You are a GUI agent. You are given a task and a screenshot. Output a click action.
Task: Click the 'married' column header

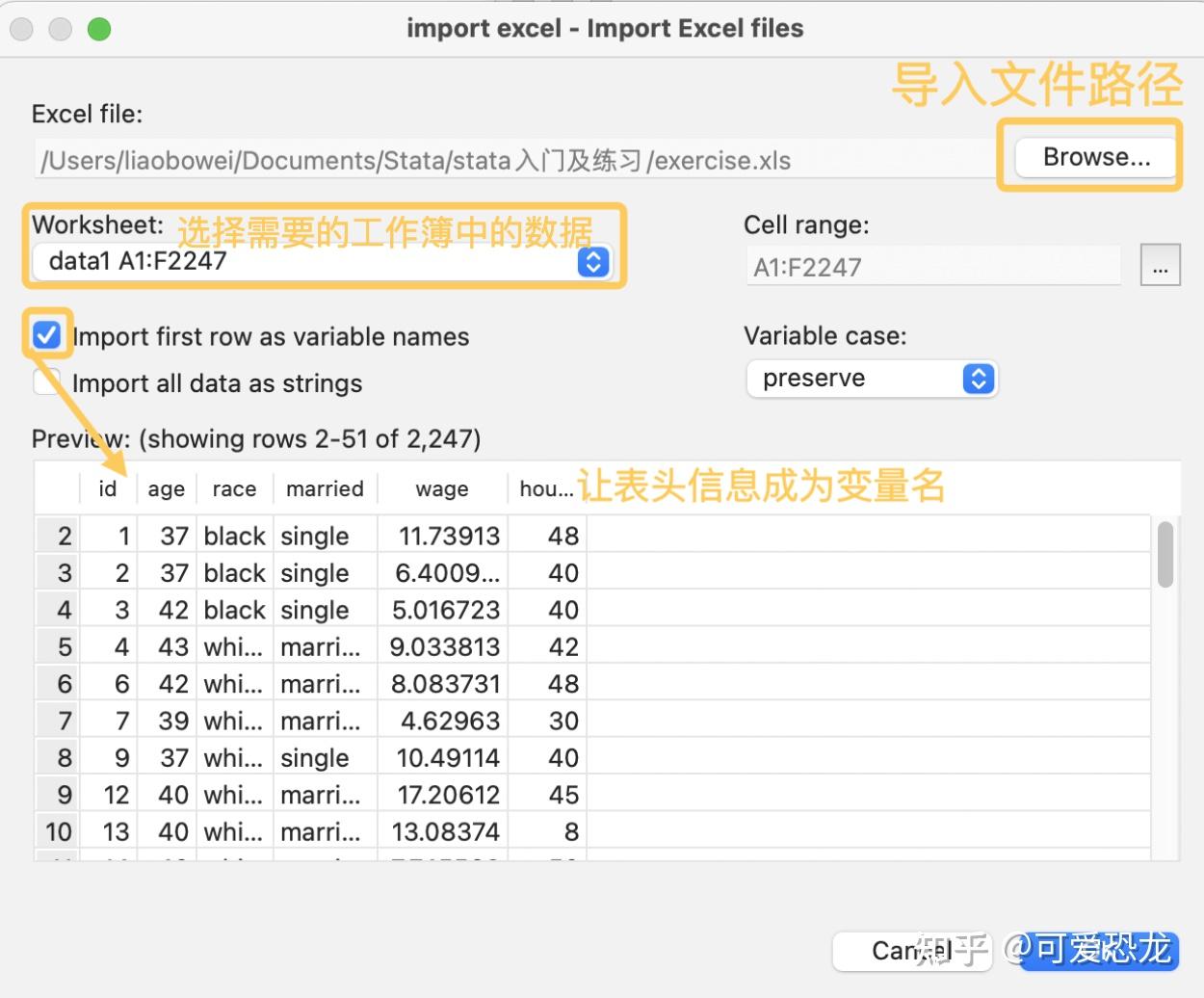[x=324, y=488]
